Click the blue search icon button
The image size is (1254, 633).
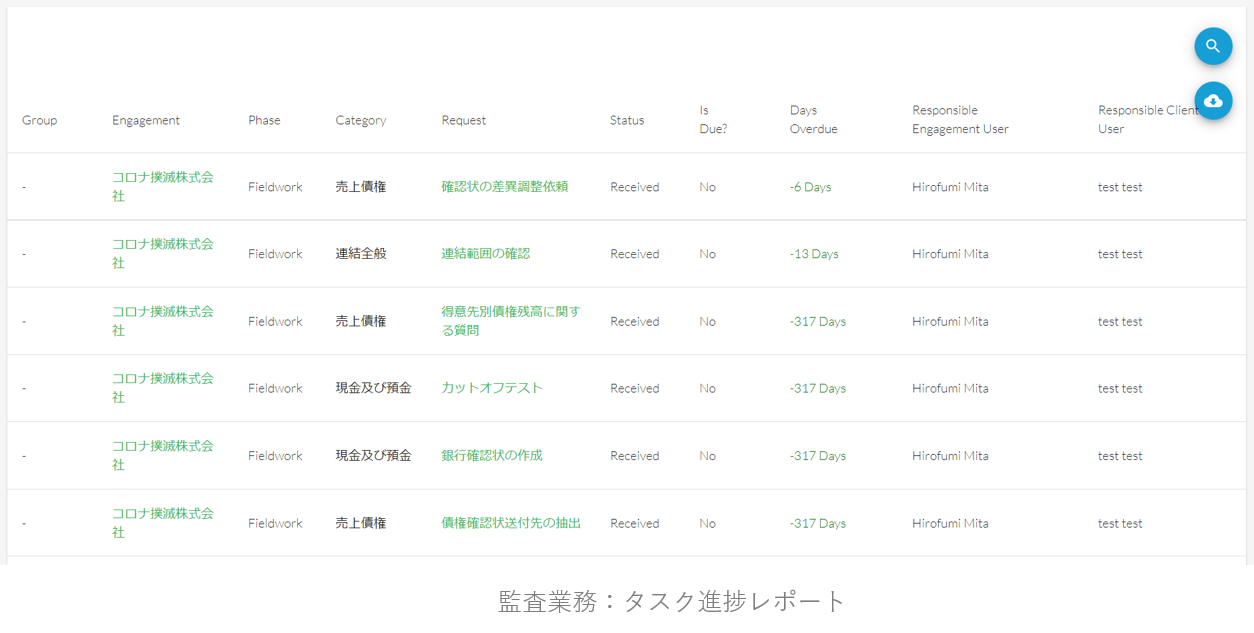[x=1213, y=46]
